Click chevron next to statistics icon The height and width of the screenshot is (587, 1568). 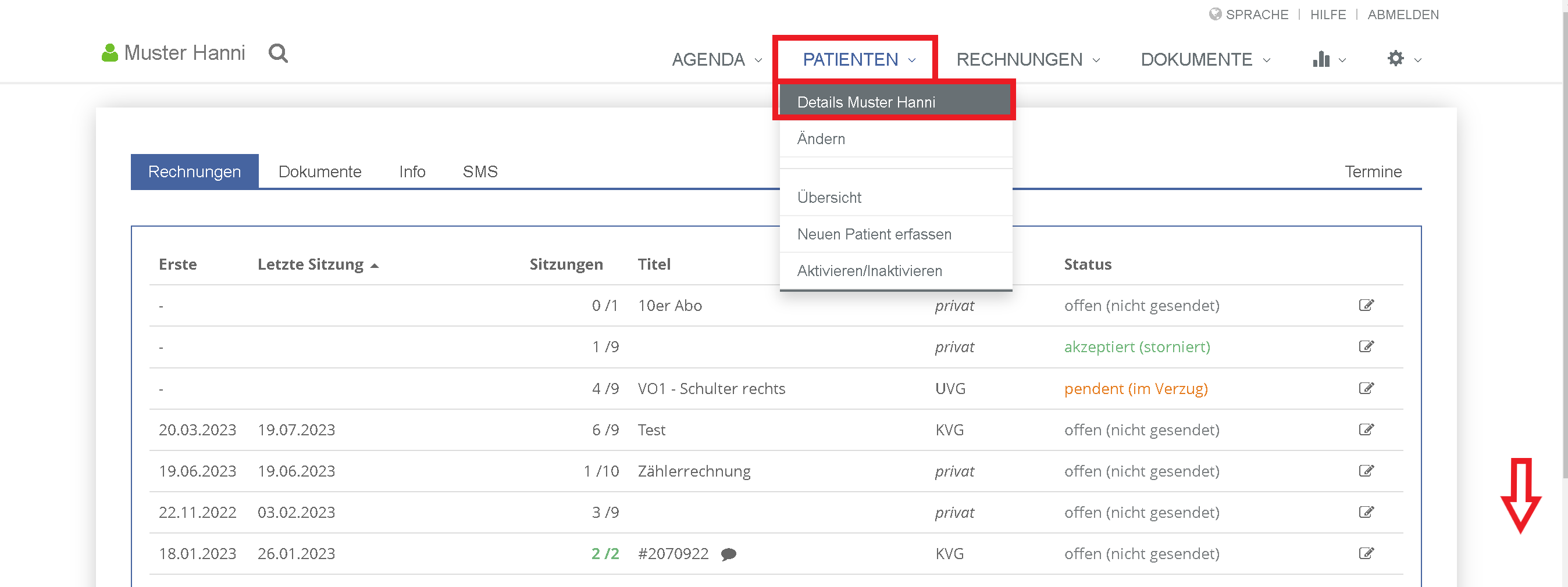[x=1342, y=60]
